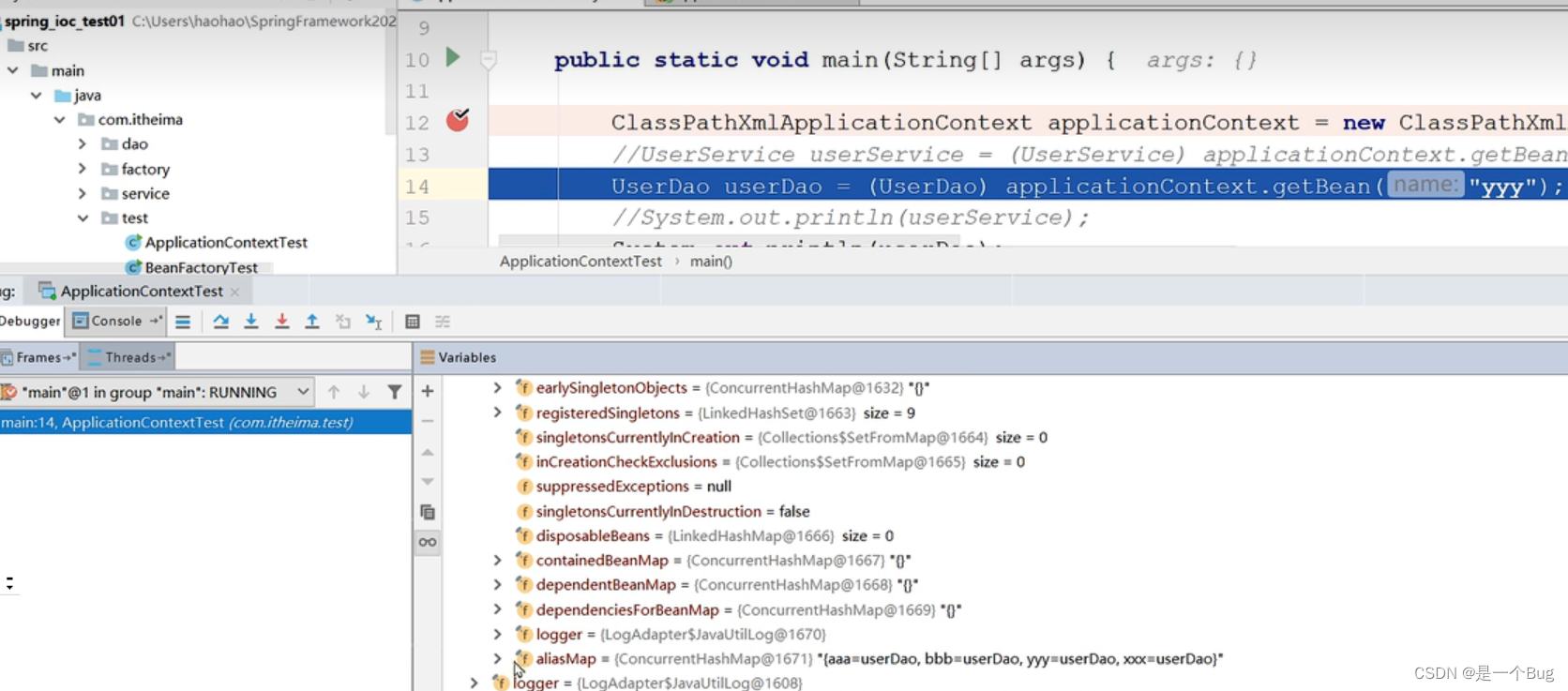Click the Step Into debugger icon

pyautogui.click(x=251, y=322)
